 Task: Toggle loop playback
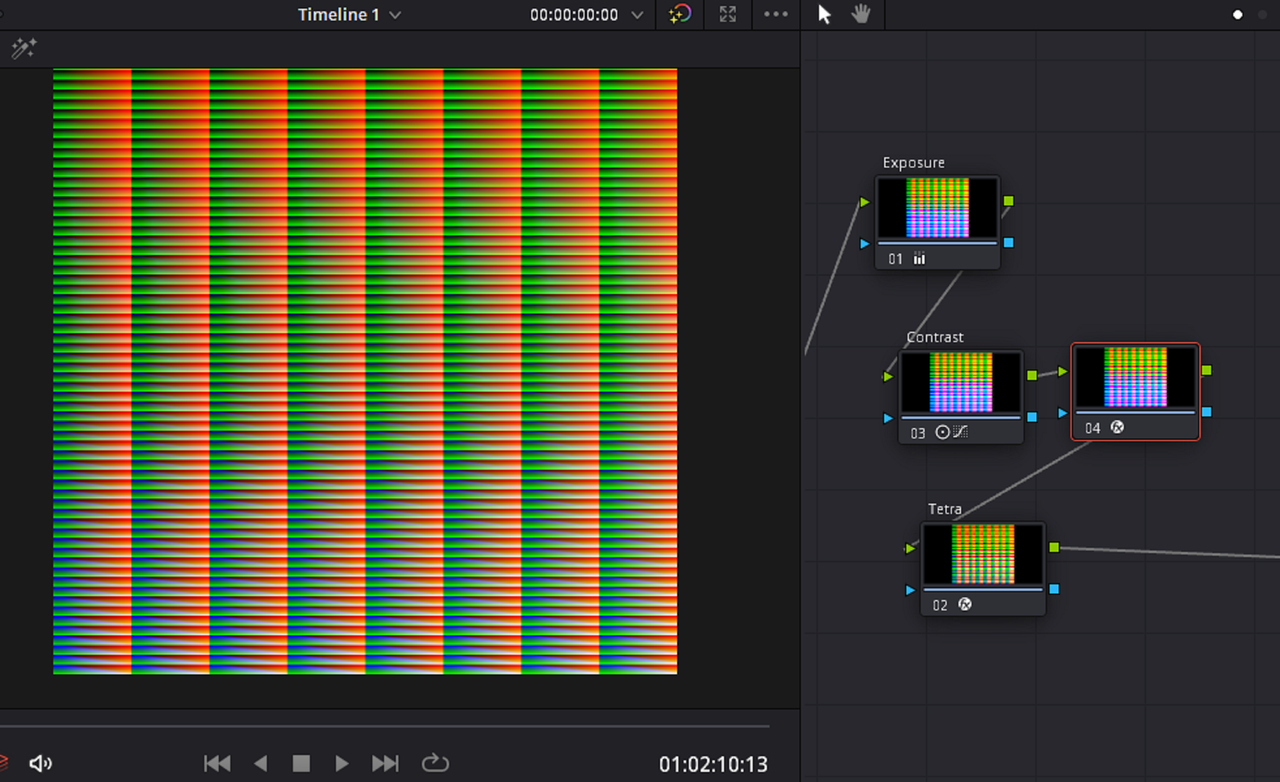click(x=435, y=763)
